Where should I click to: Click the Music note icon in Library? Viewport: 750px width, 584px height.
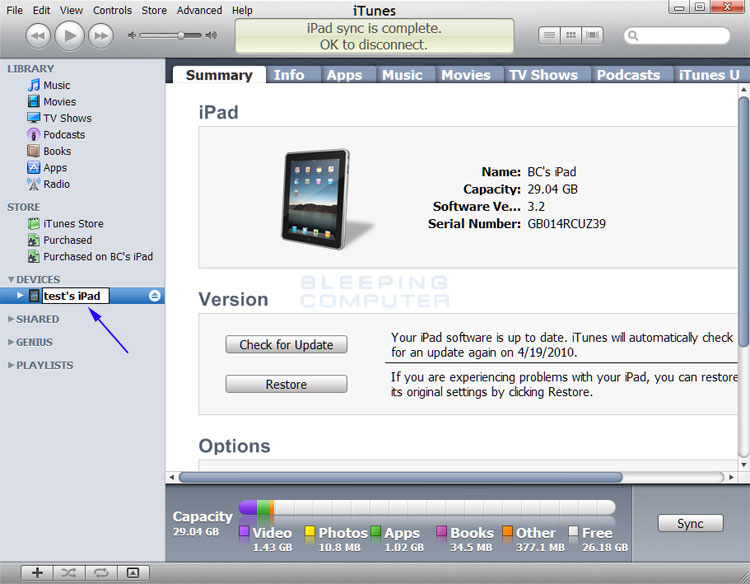(x=33, y=85)
